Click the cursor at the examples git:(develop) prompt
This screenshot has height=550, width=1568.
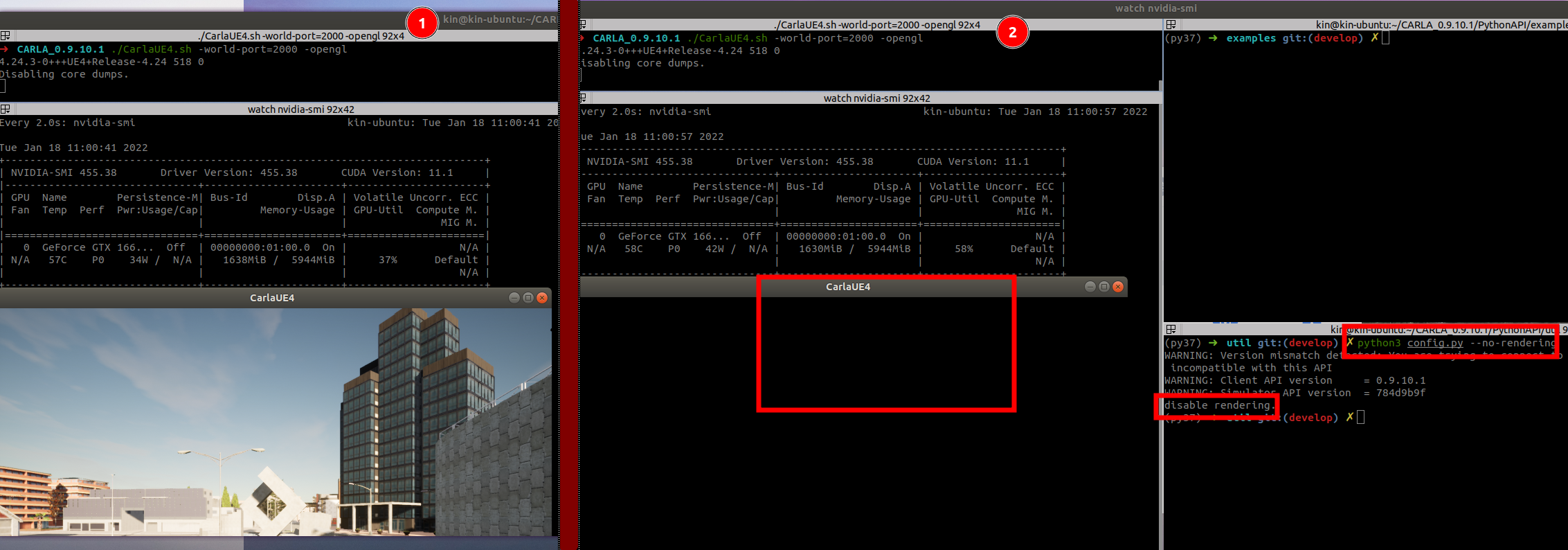1385,39
